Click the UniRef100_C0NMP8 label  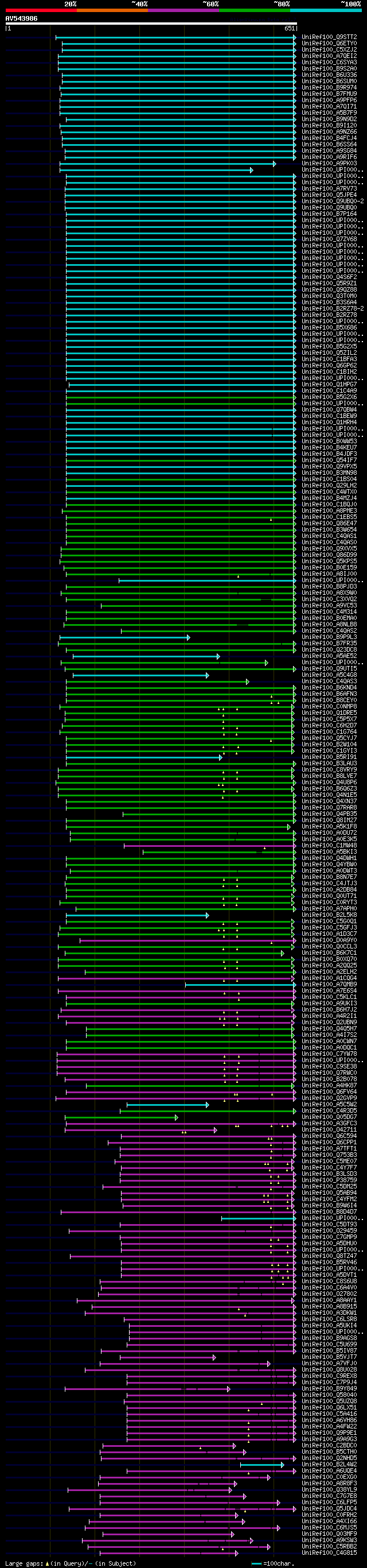click(x=329, y=707)
